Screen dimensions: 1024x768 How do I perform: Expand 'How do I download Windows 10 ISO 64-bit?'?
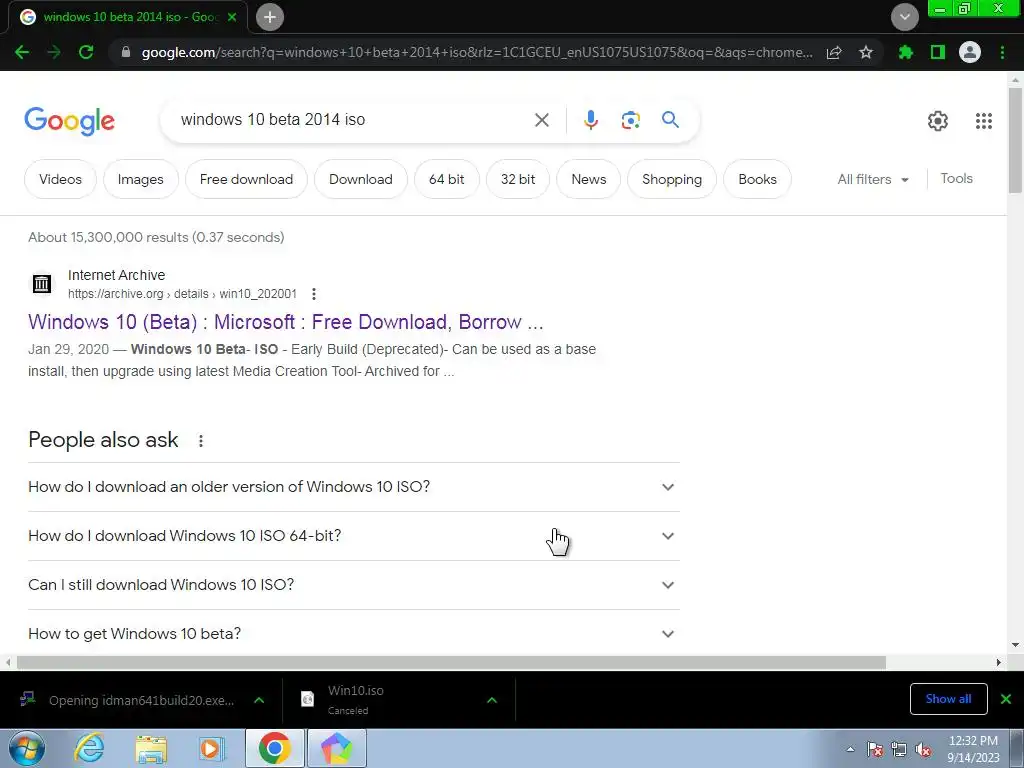[354, 536]
